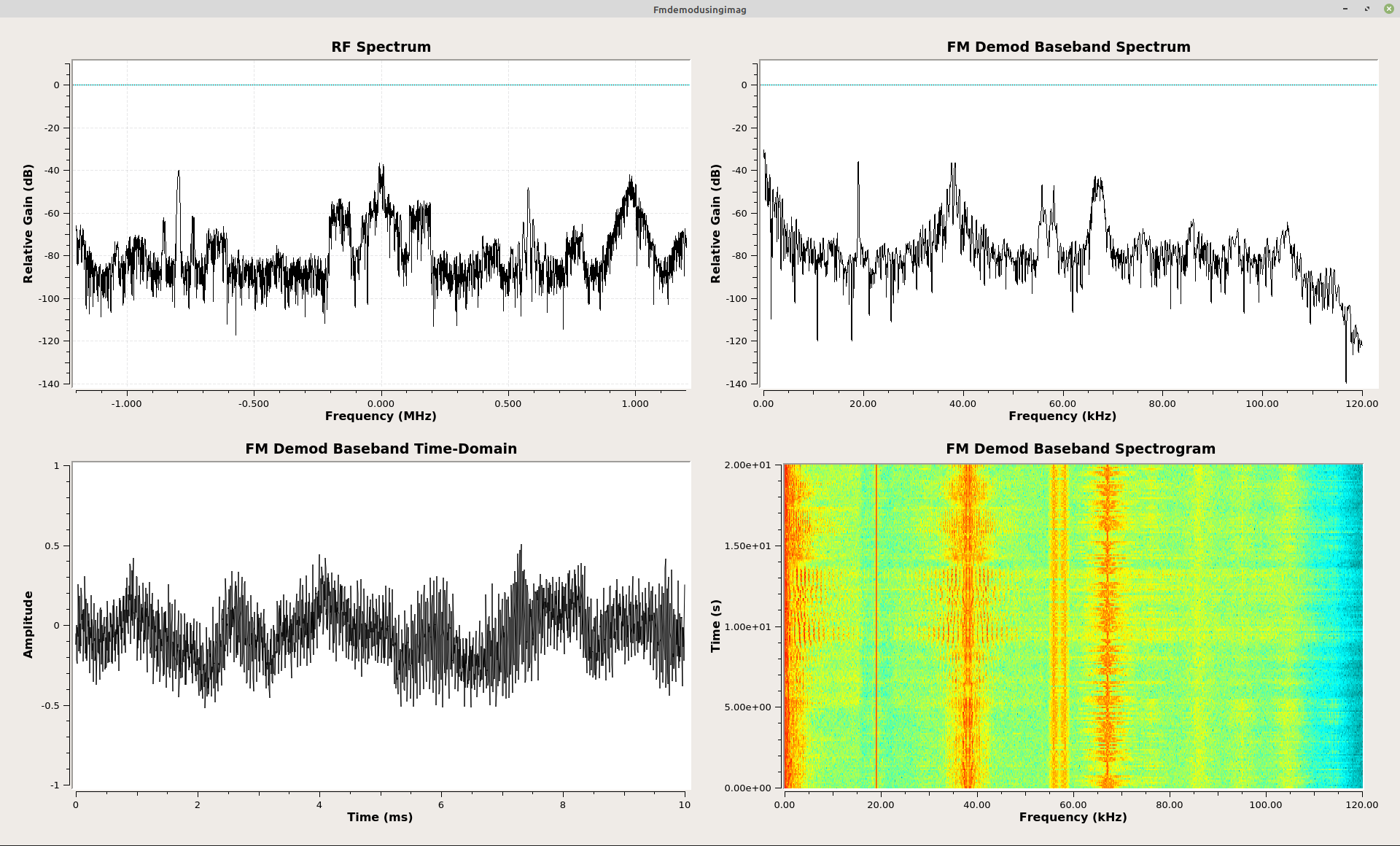This screenshot has width=1400, height=846.
Task: Click the spectrogram Time (s) axis label
Action: tap(716, 626)
